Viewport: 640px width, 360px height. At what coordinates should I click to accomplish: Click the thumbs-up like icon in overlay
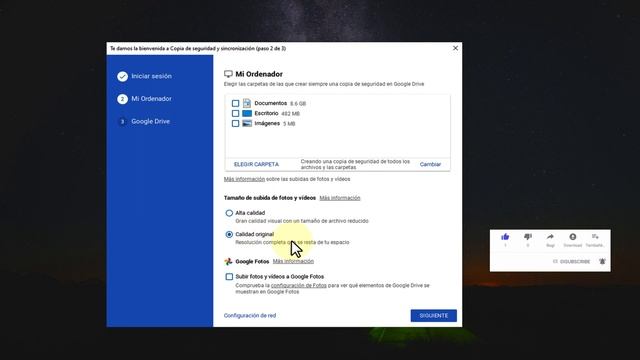[505, 237]
